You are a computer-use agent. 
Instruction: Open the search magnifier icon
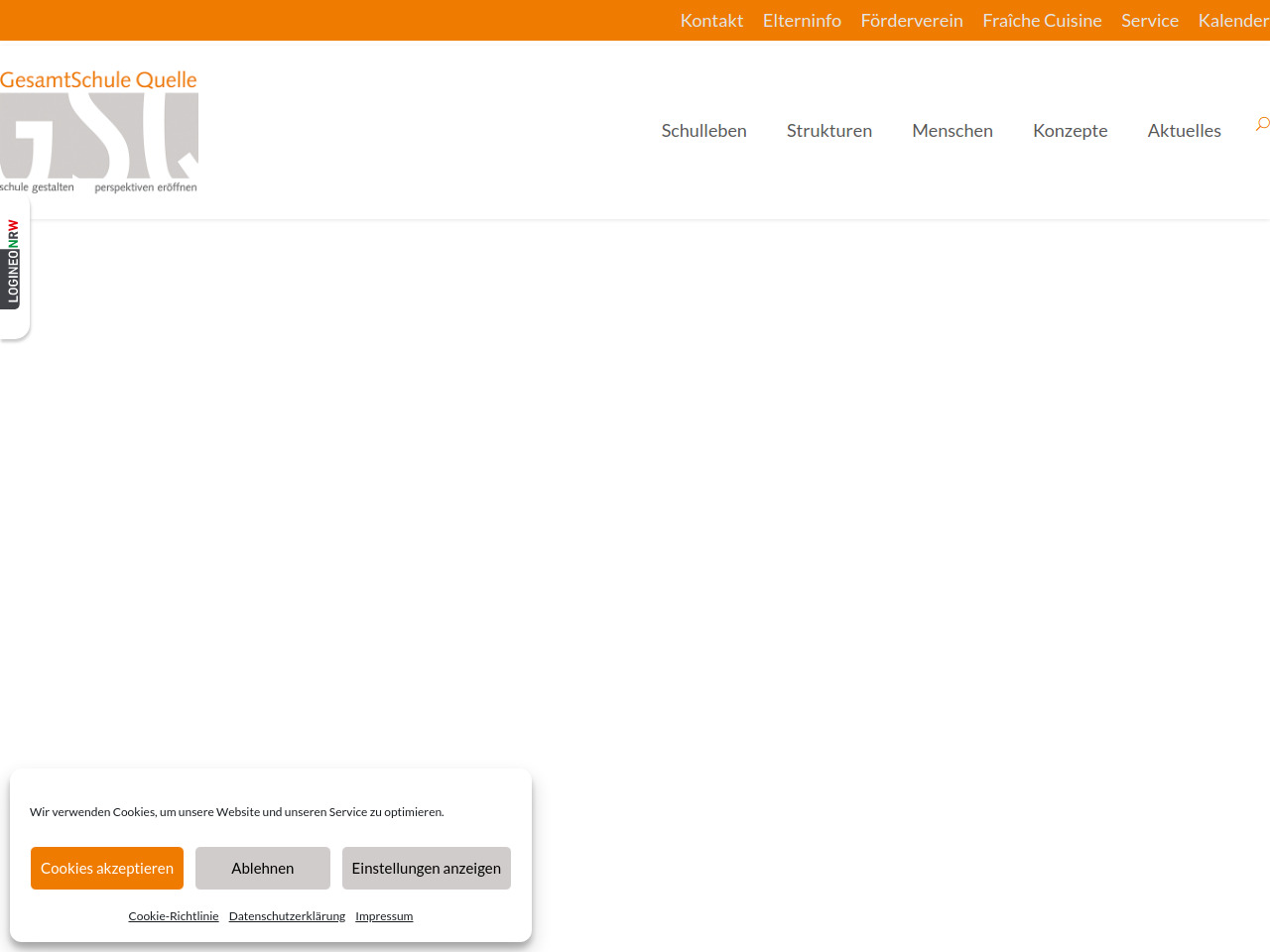pyautogui.click(x=1261, y=125)
